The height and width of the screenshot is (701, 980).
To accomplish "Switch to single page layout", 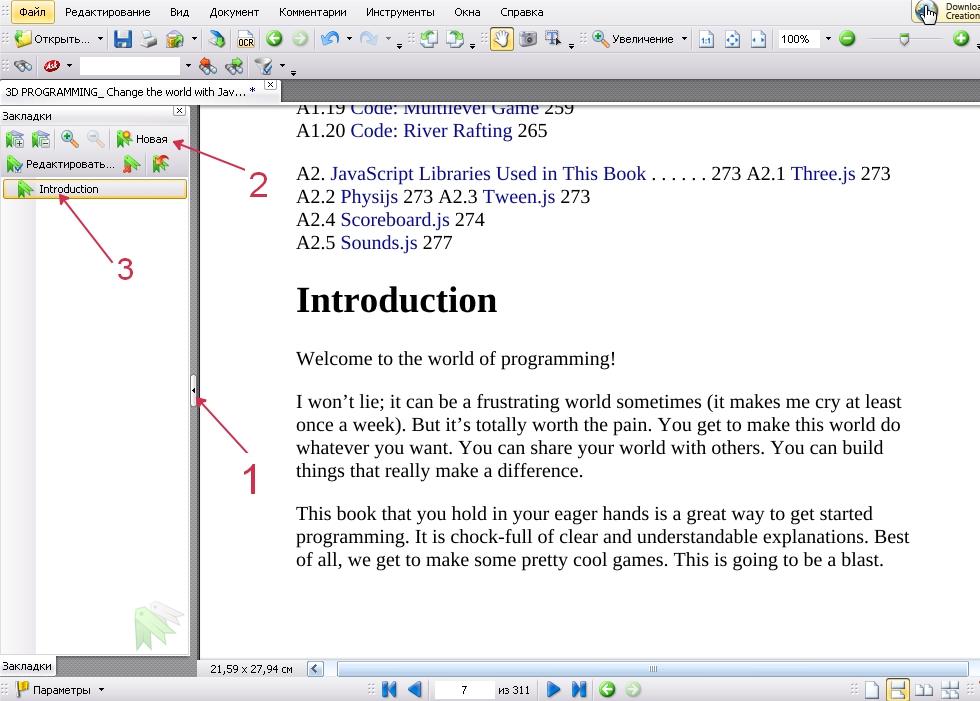I will coord(872,690).
